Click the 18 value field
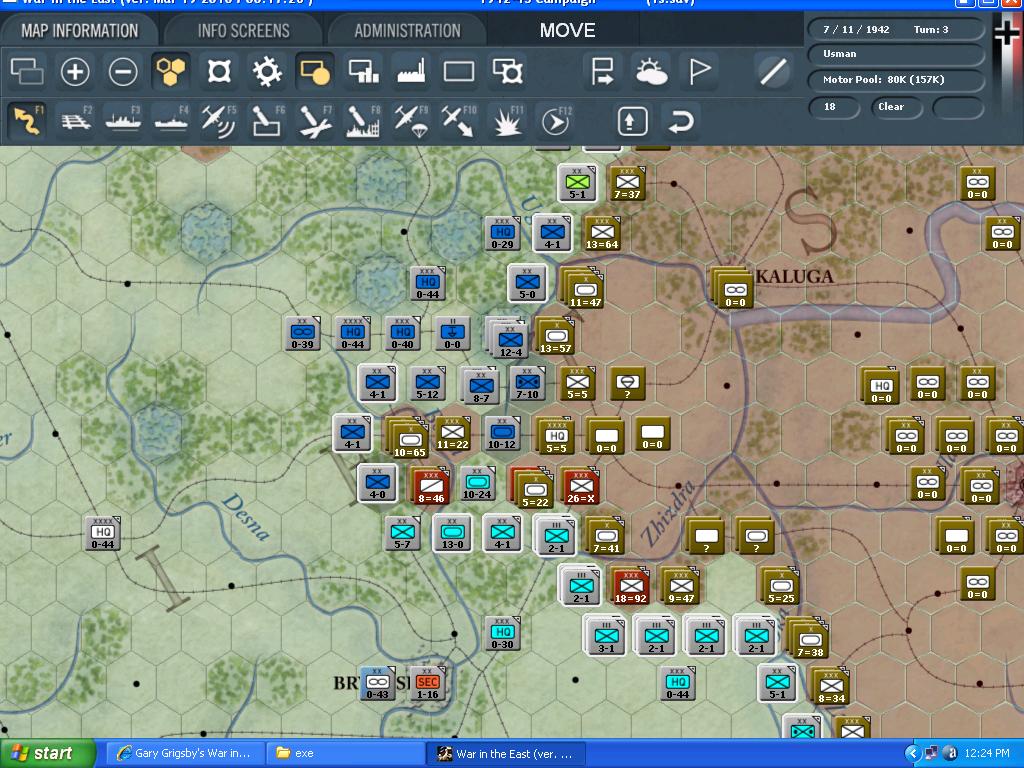The image size is (1024, 768). coord(834,107)
